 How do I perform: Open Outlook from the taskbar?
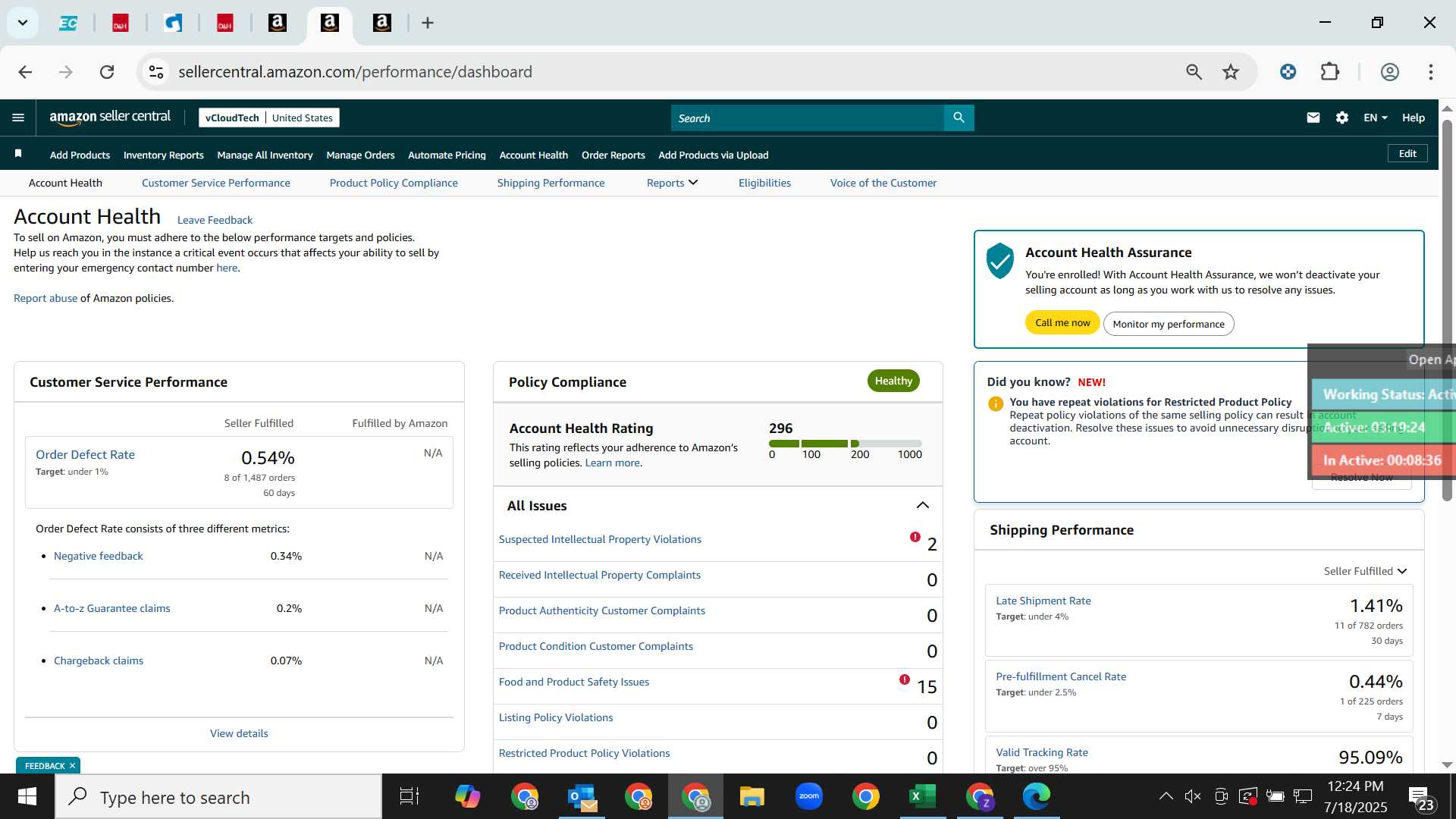[582, 796]
